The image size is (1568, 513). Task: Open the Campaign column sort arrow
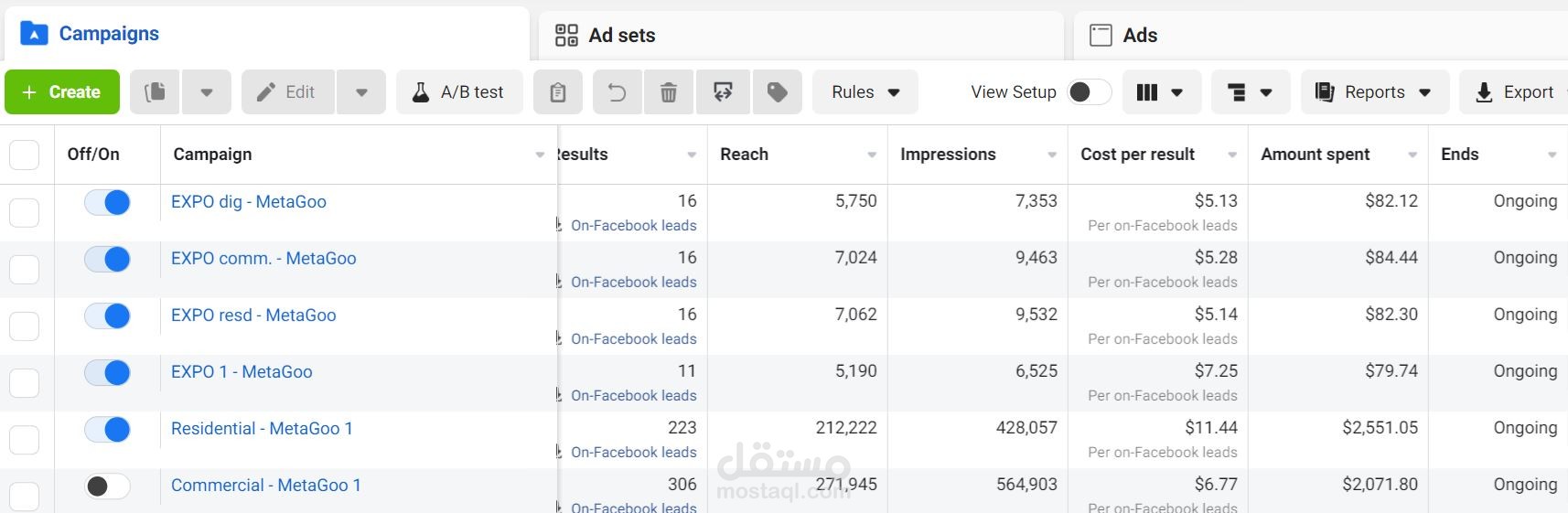click(540, 155)
